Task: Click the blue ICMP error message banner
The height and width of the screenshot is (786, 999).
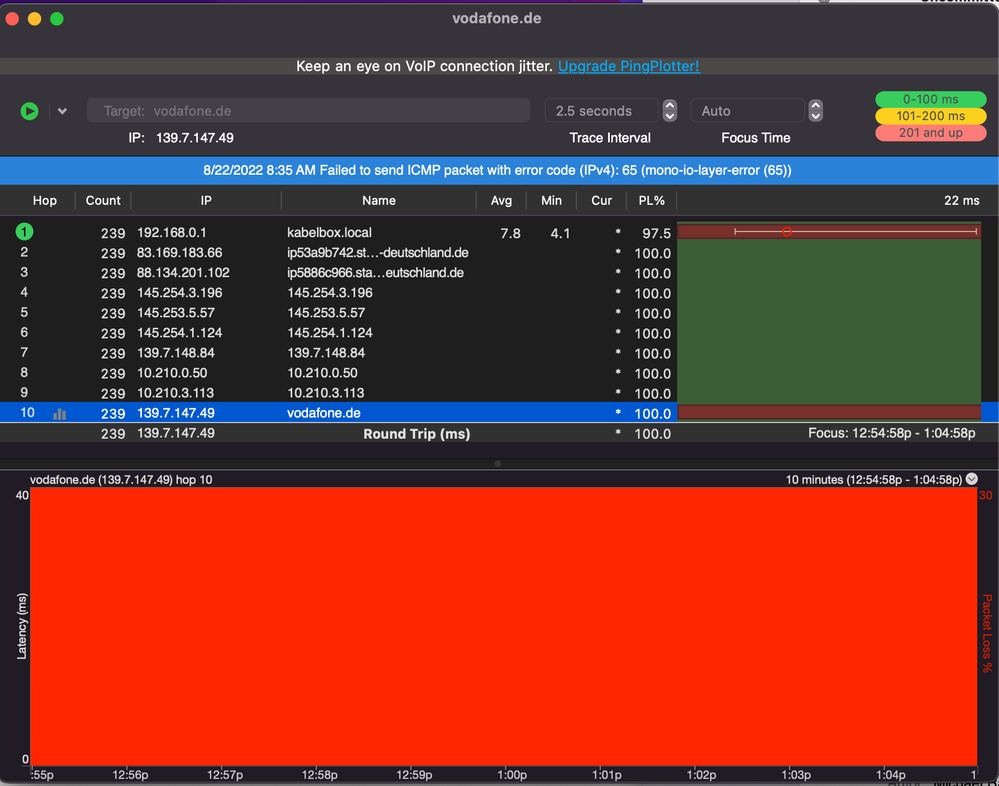Action: pyautogui.click(x=498, y=171)
